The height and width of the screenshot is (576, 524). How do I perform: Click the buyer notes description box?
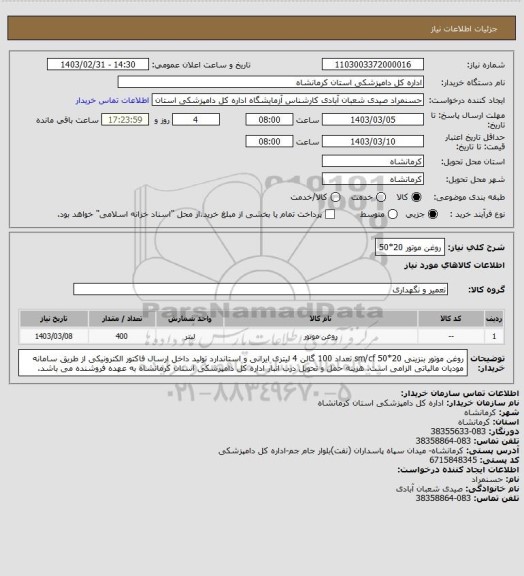243,363
